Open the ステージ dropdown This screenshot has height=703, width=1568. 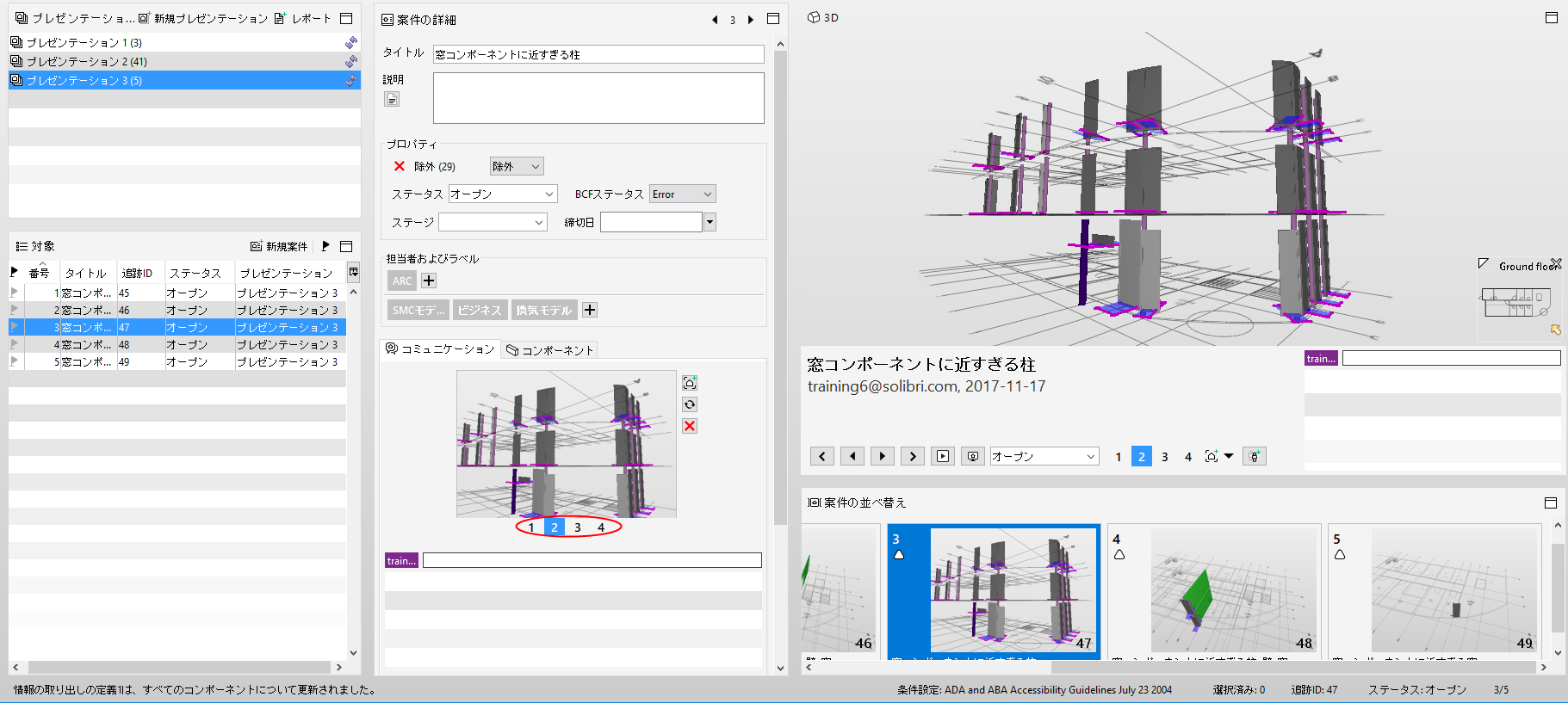tap(493, 222)
